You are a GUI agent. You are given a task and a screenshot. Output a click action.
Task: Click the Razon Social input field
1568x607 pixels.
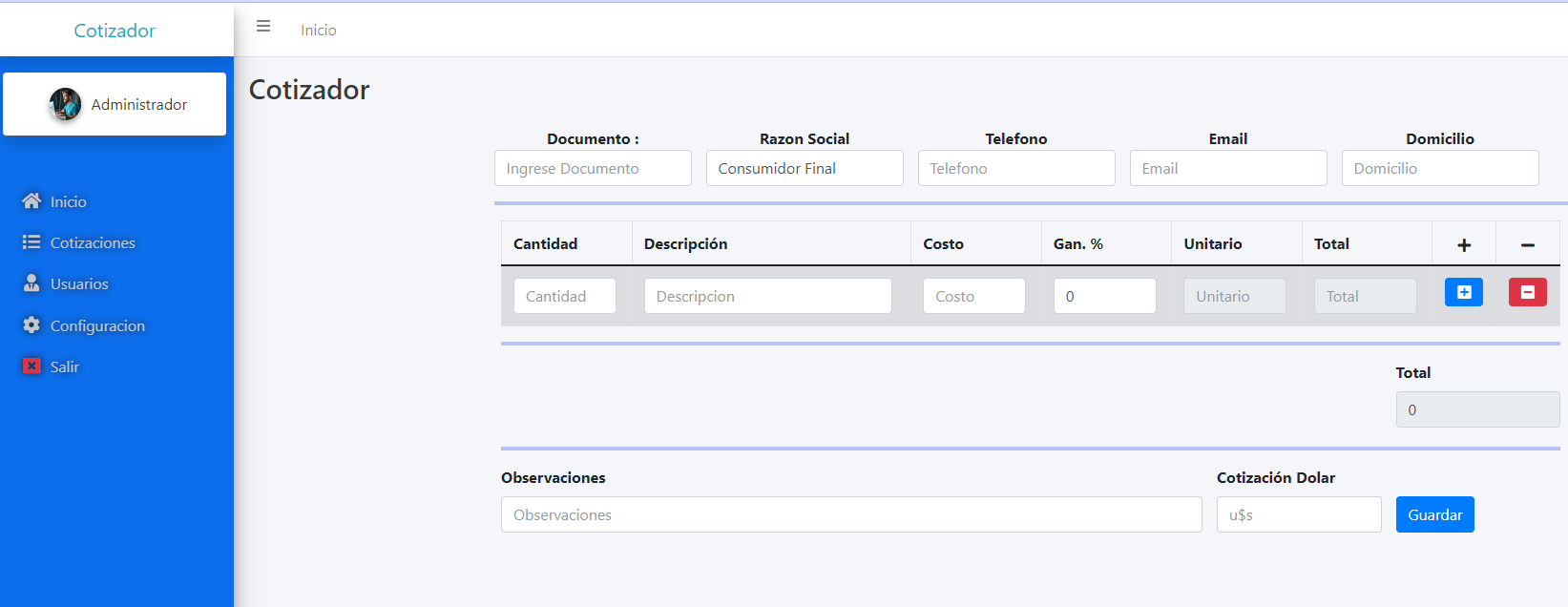(x=805, y=168)
